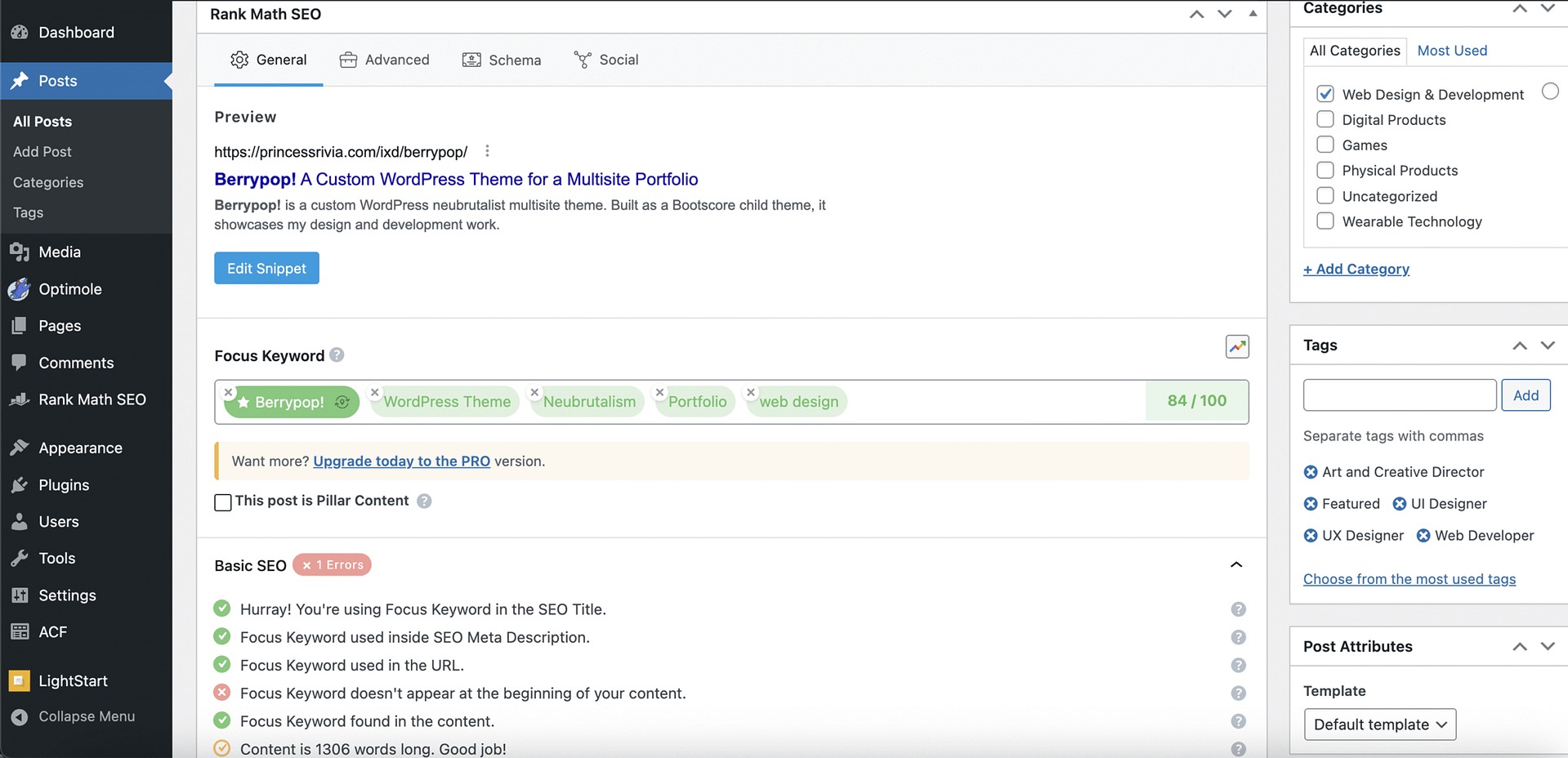The width and height of the screenshot is (1568, 758).
Task: Open the Rank Math trends chart icon
Action: [1237, 346]
